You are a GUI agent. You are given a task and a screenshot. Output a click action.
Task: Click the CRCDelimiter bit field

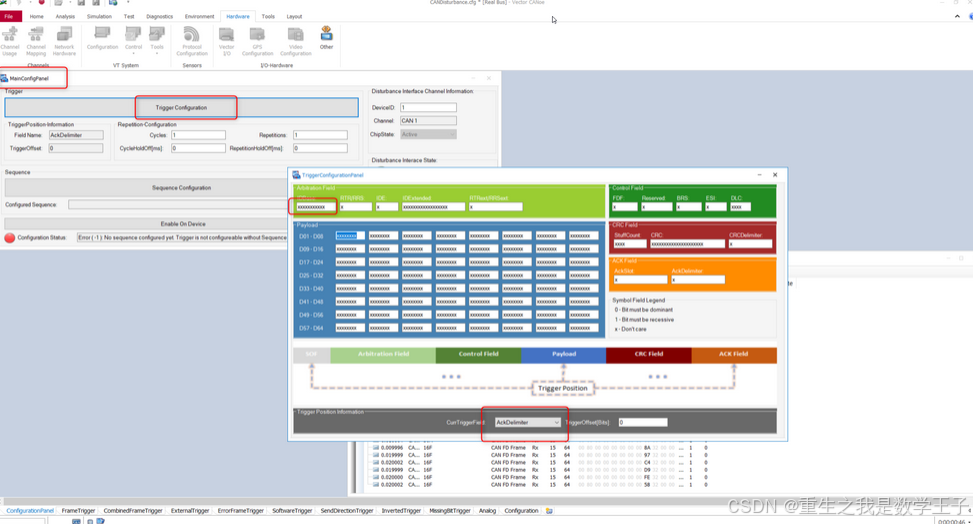pos(750,244)
